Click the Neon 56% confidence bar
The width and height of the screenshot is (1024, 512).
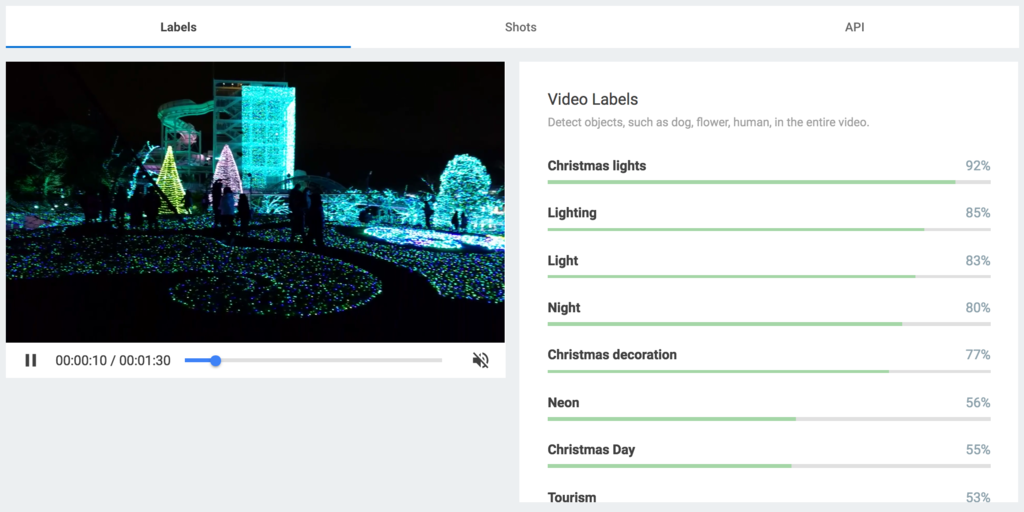(x=769, y=419)
